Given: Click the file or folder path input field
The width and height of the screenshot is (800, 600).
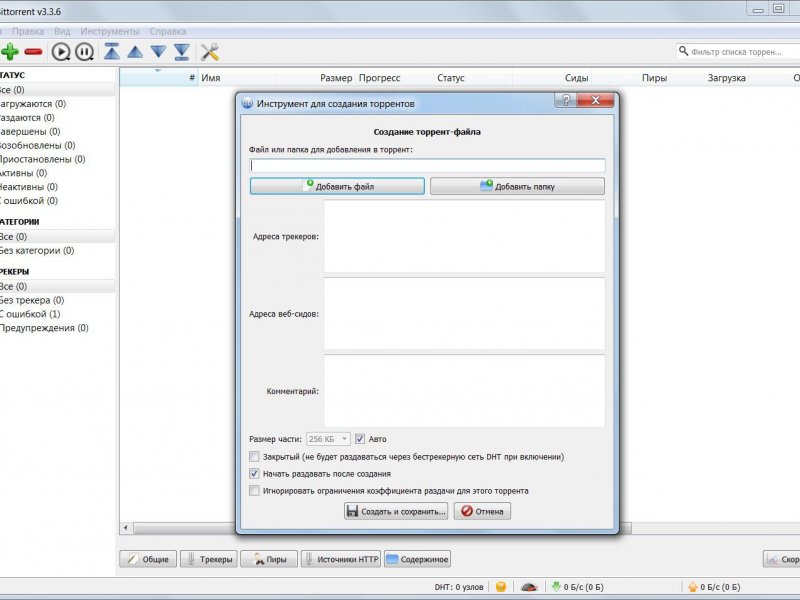Looking at the screenshot, I should click(x=428, y=165).
